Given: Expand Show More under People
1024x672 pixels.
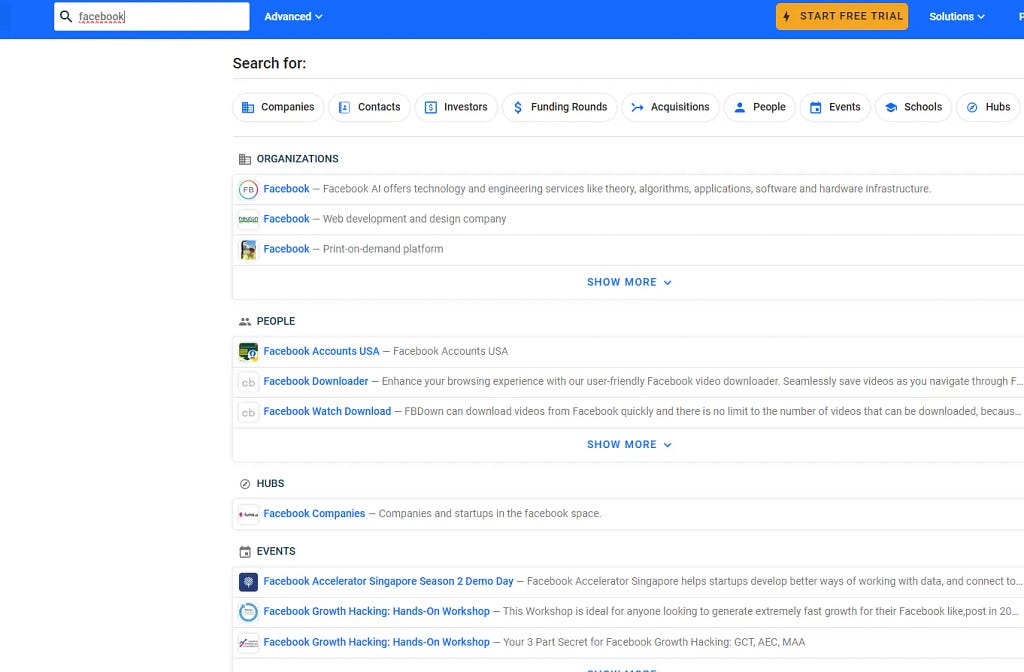Looking at the screenshot, I should [629, 445].
